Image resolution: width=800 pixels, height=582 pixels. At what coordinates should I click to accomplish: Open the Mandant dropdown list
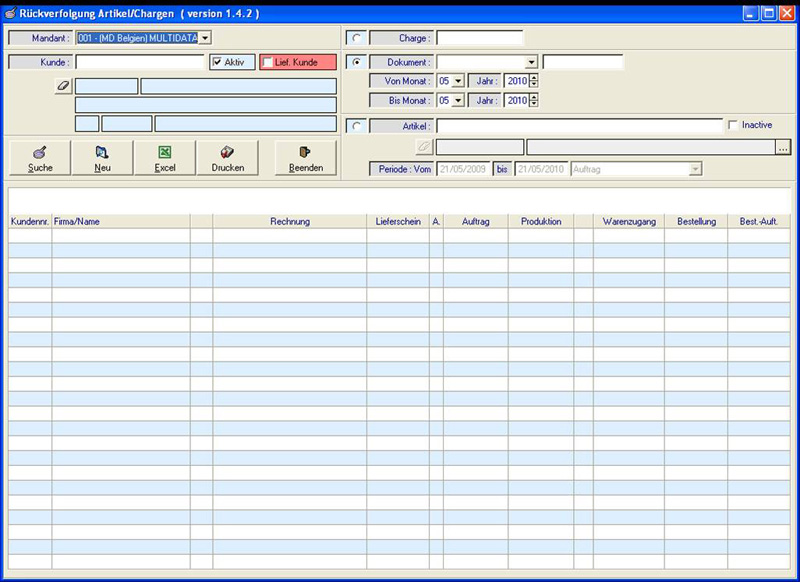click(205, 38)
